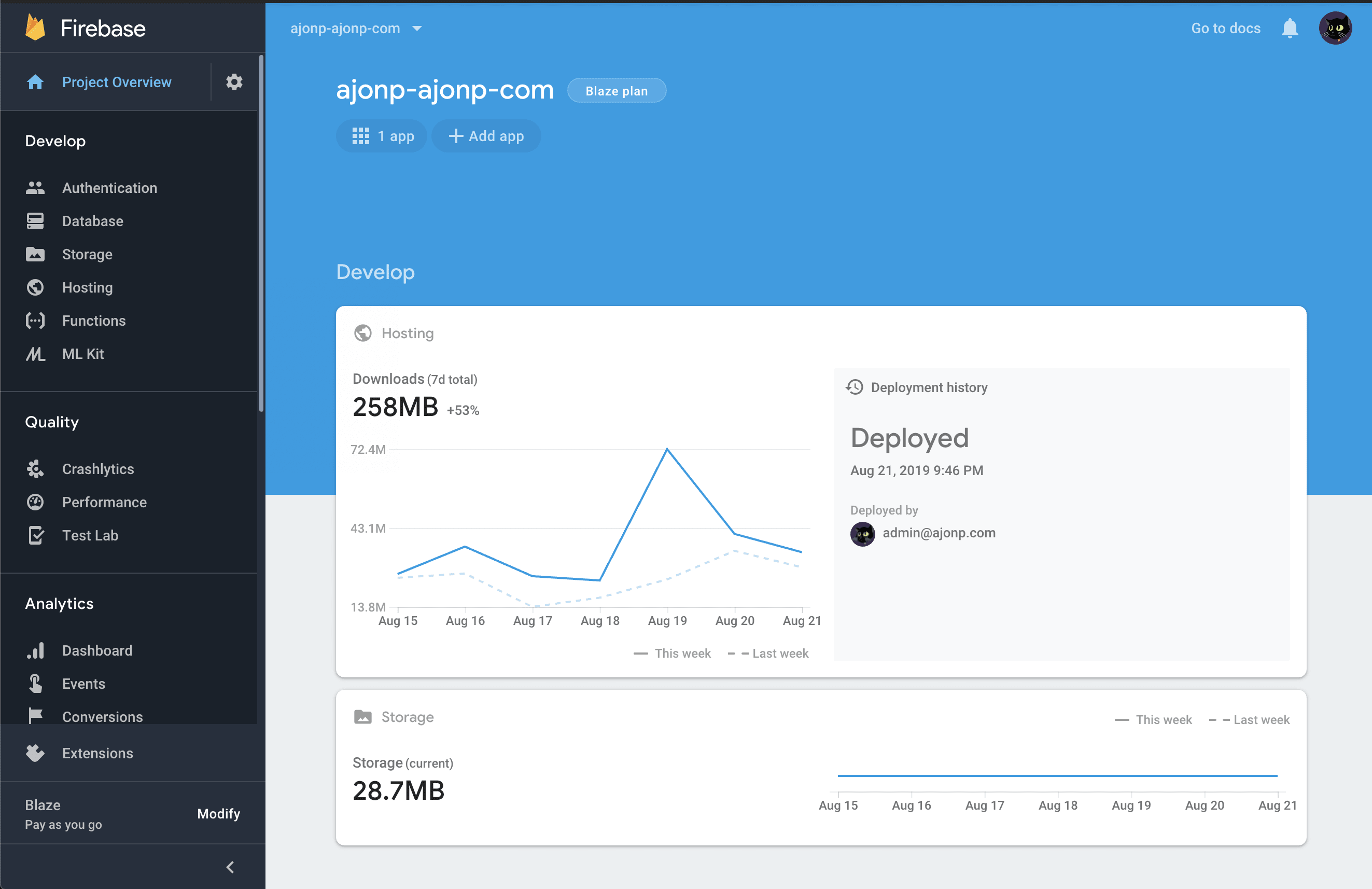Open Extensions

[97, 753]
